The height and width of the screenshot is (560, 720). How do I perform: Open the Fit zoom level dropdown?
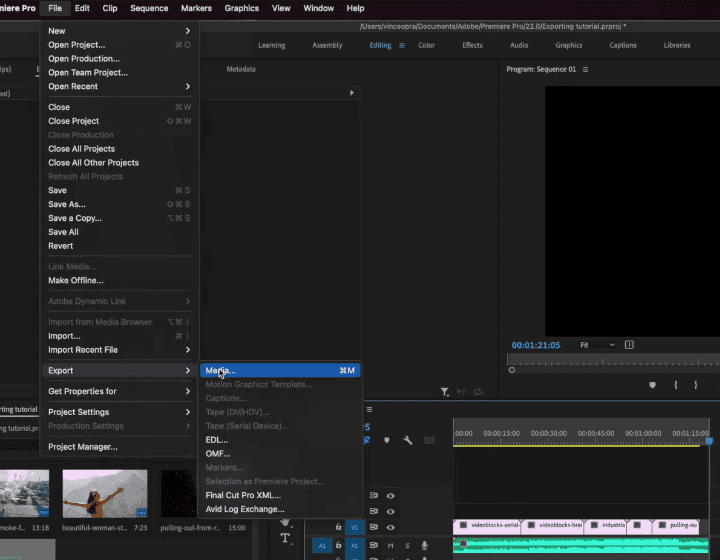click(x=597, y=345)
